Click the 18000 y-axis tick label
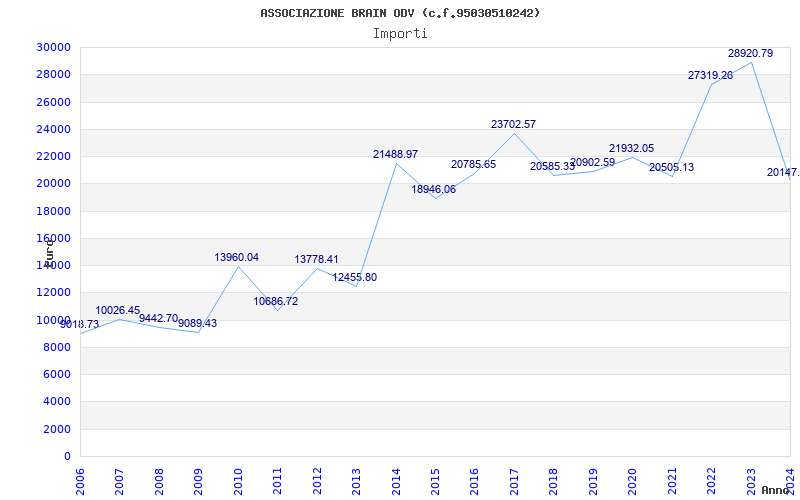The width and height of the screenshot is (800, 500). click(54, 211)
